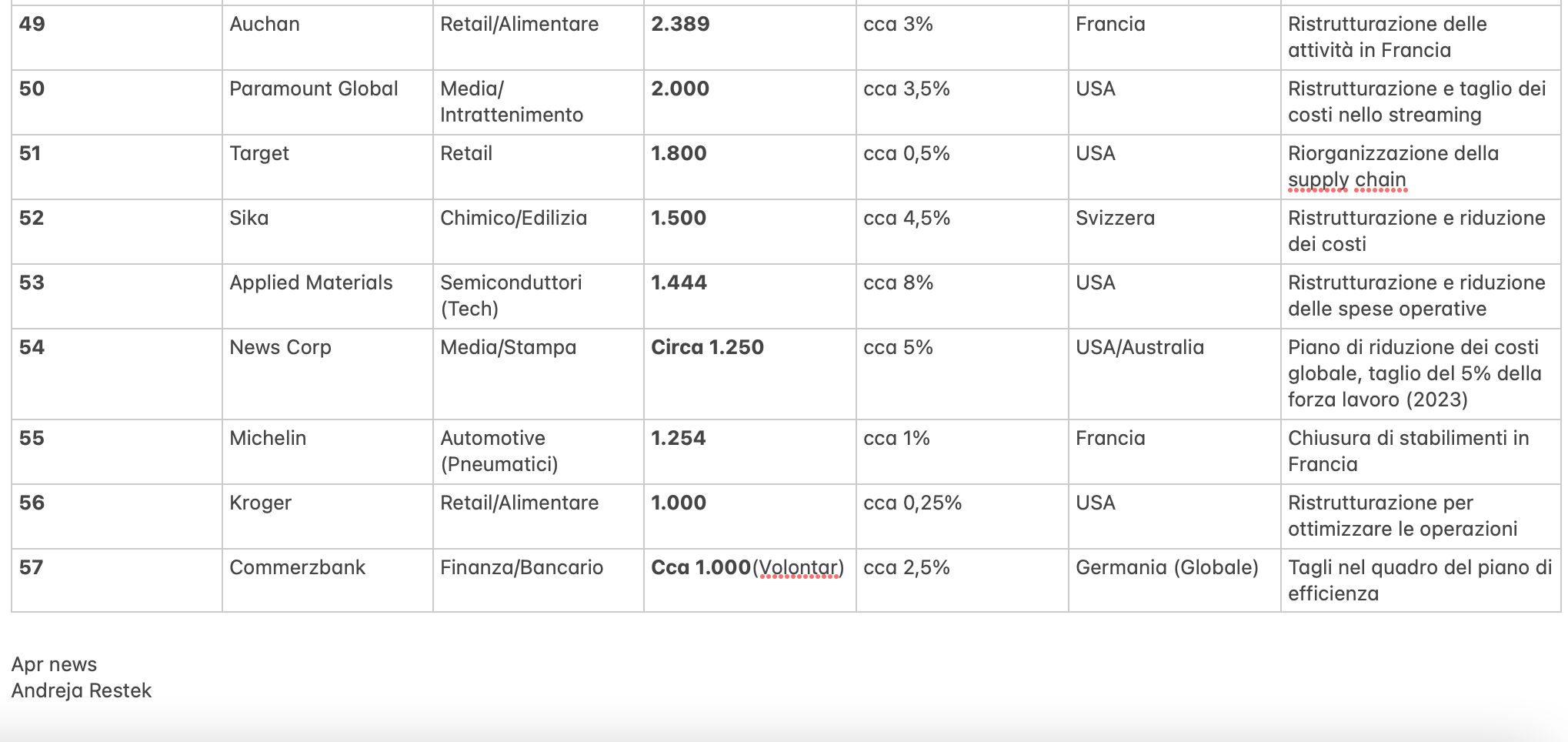Click the author name Andreja Restek
The height and width of the screenshot is (742, 1568).
pos(82,691)
